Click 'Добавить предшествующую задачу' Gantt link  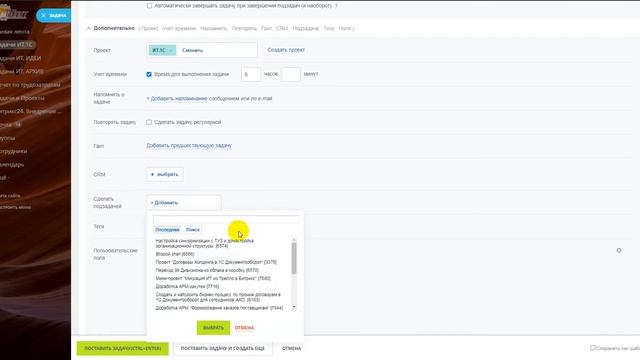pos(189,145)
